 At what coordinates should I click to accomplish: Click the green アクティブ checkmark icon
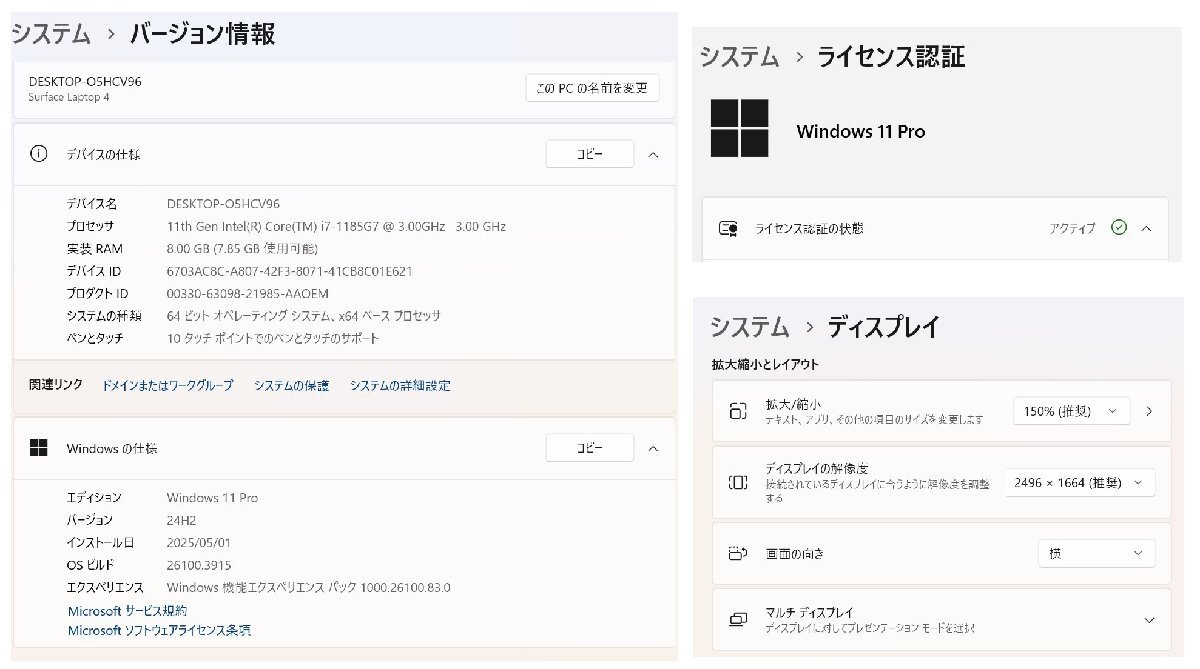[1120, 228]
